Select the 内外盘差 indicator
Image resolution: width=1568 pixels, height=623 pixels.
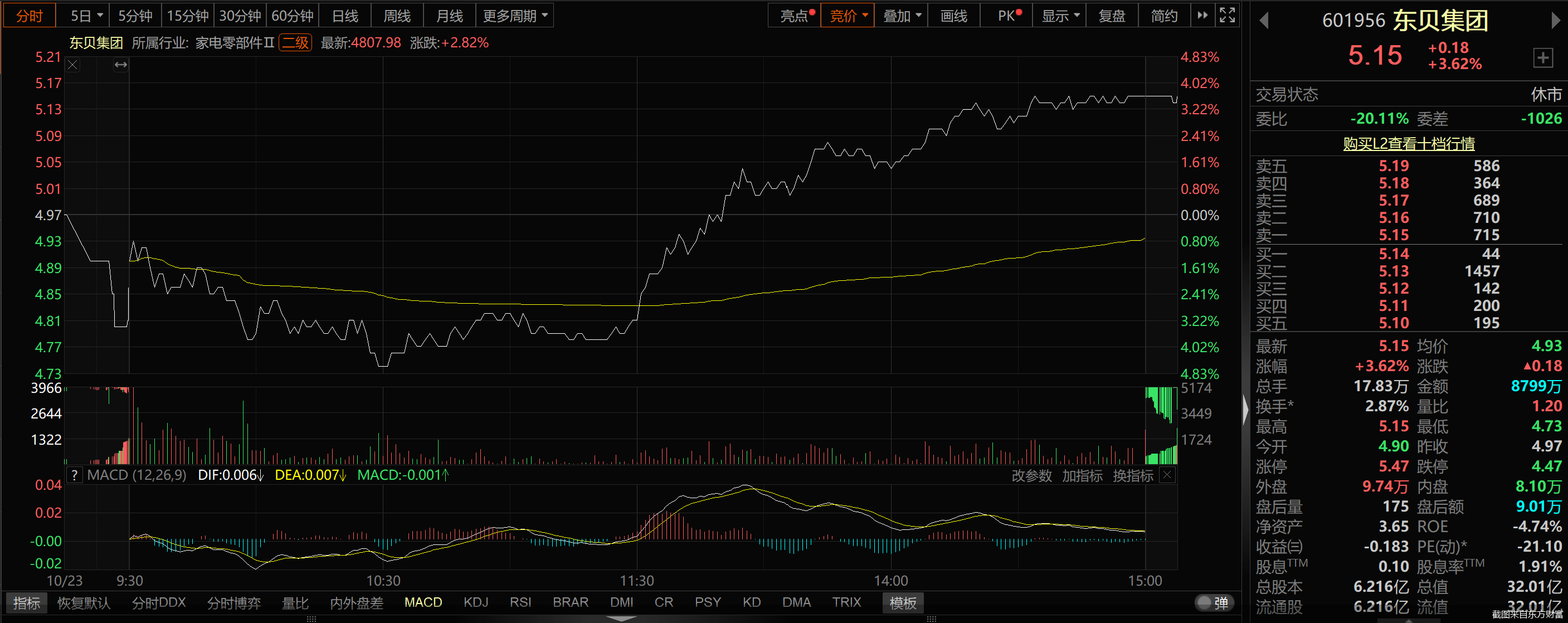pos(357,603)
